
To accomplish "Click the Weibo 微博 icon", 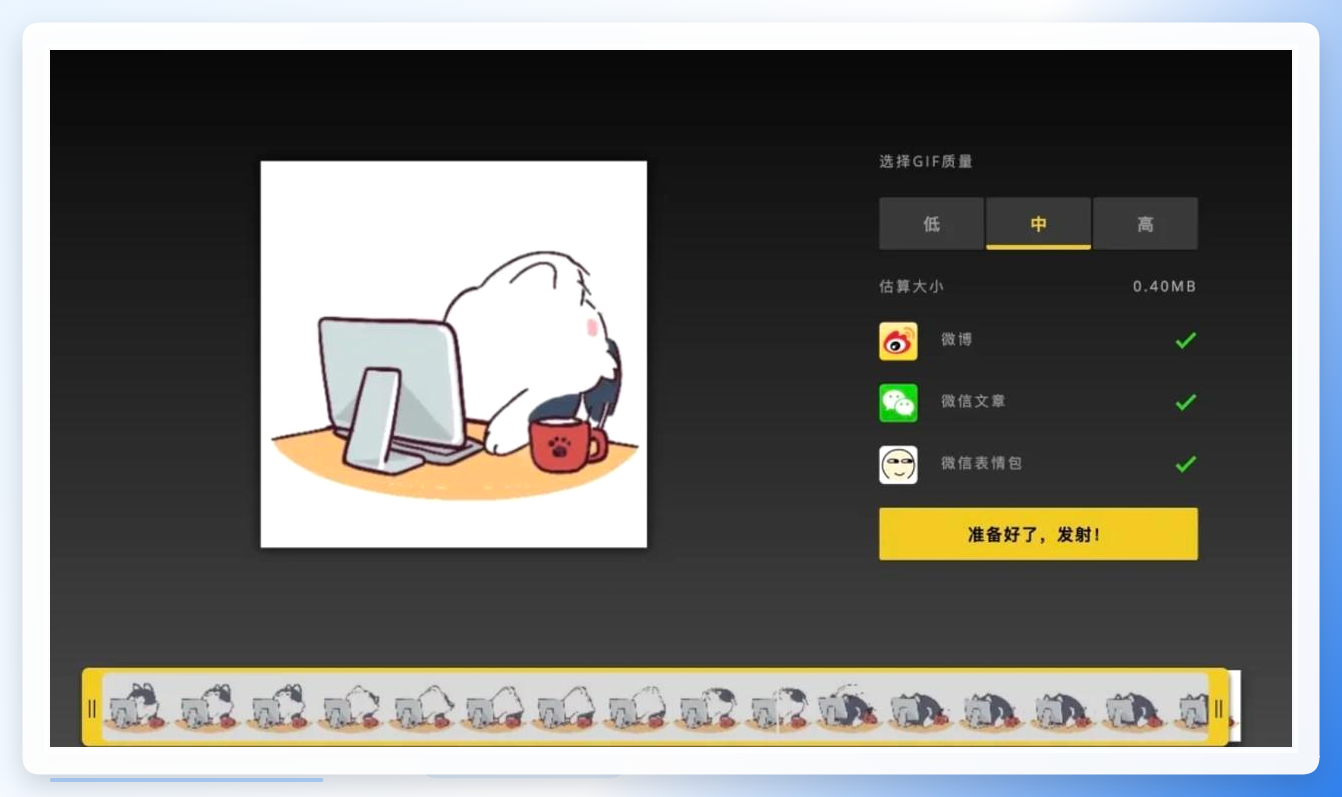I will (x=898, y=341).
